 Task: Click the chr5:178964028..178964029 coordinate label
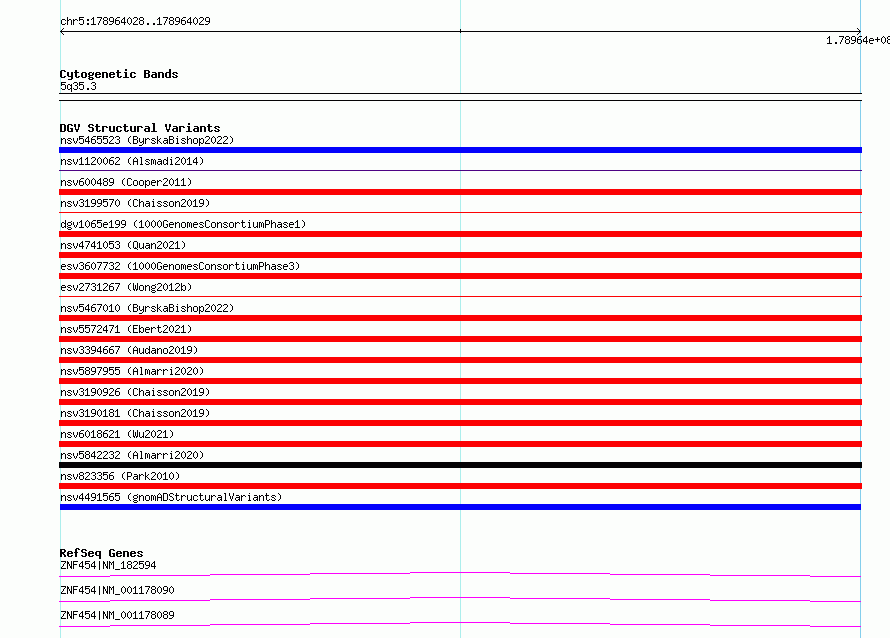(x=135, y=21)
